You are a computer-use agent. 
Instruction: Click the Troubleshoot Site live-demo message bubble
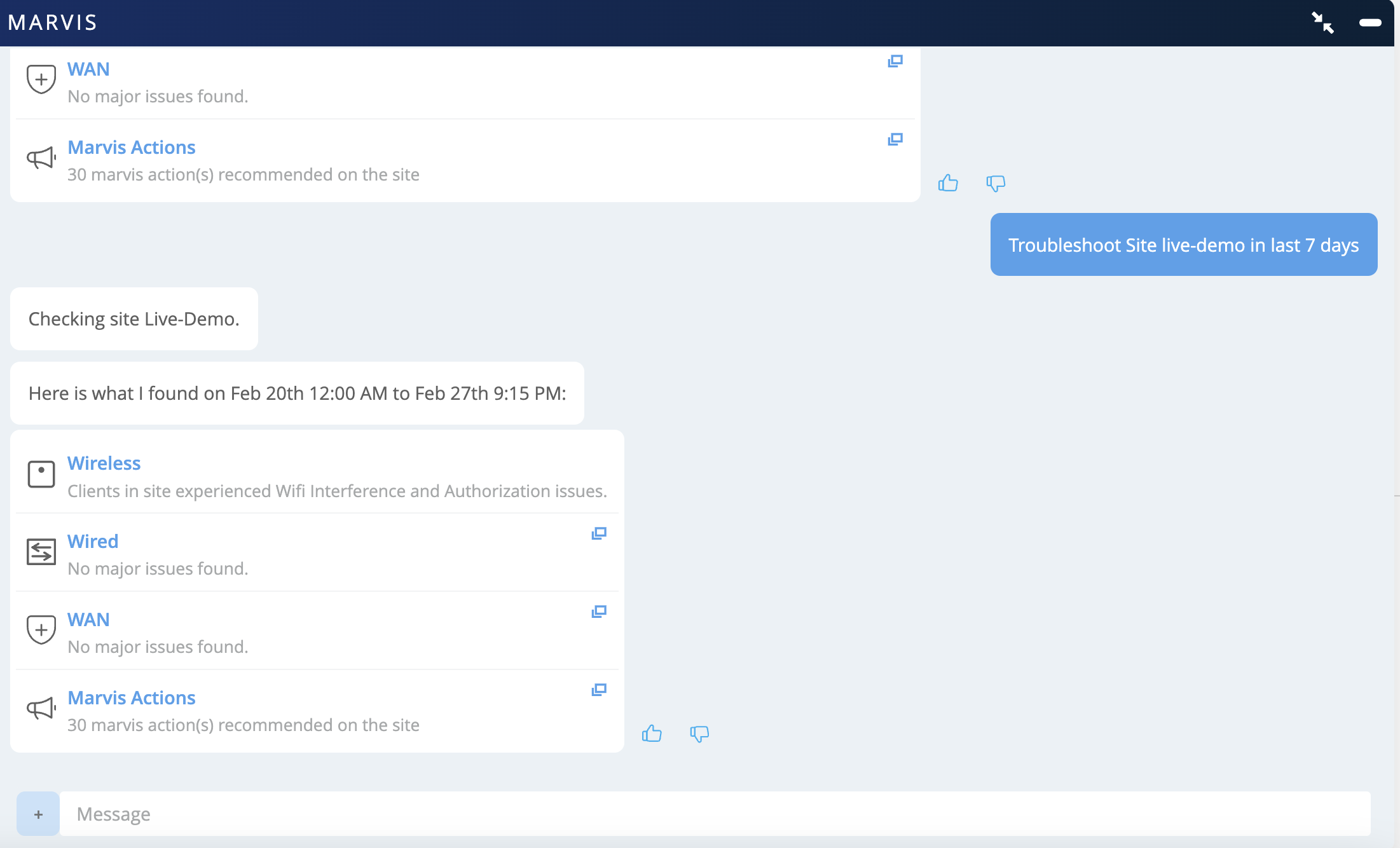(1183, 245)
